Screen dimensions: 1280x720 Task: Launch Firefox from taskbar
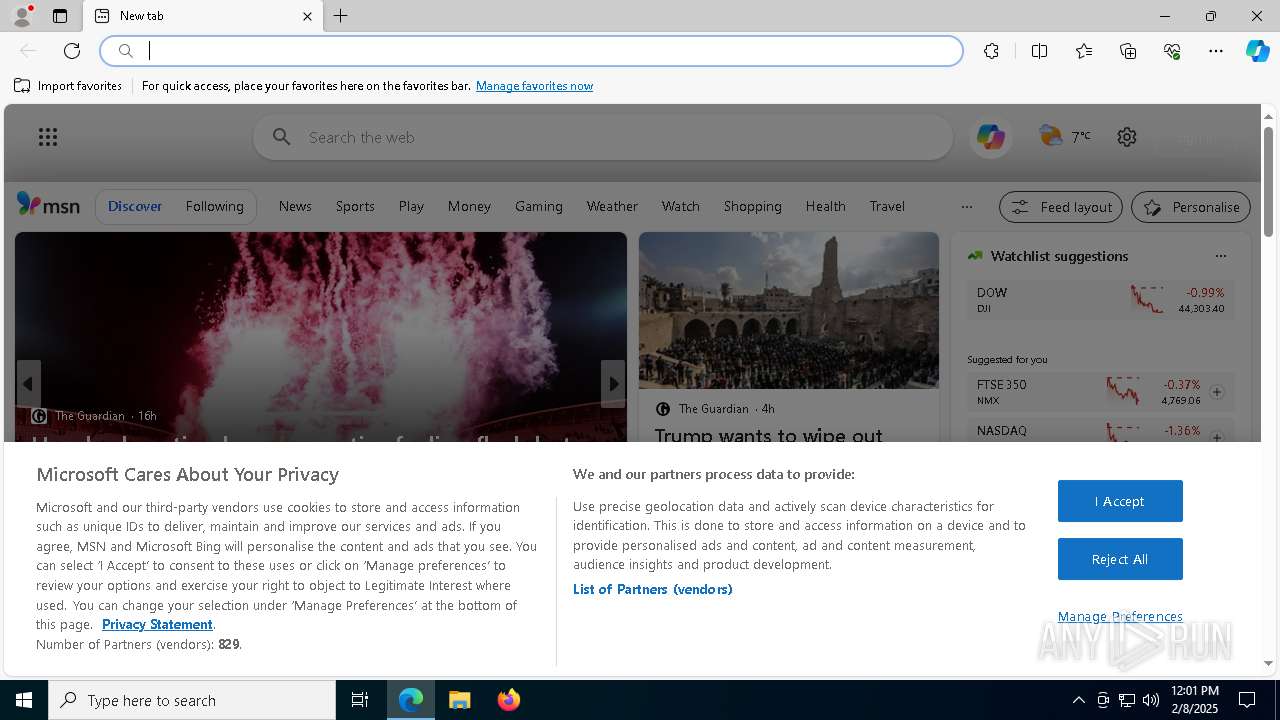508,700
